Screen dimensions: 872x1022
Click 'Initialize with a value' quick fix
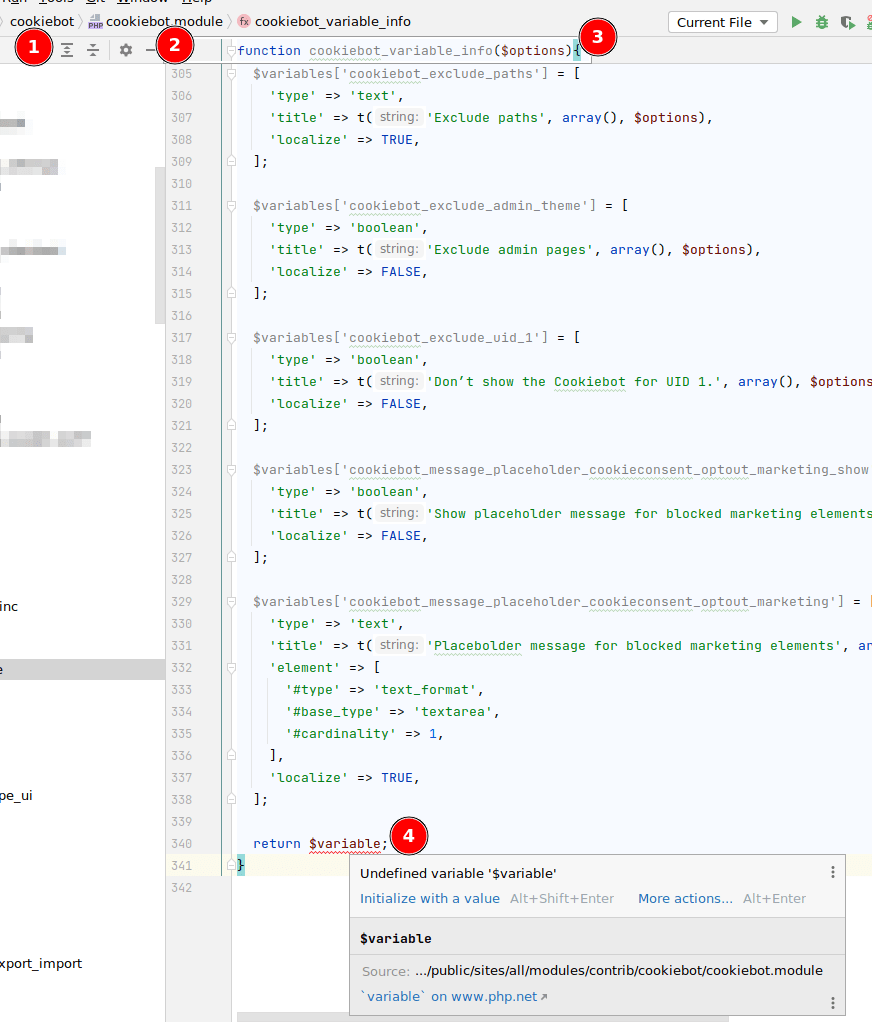tap(429, 898)
